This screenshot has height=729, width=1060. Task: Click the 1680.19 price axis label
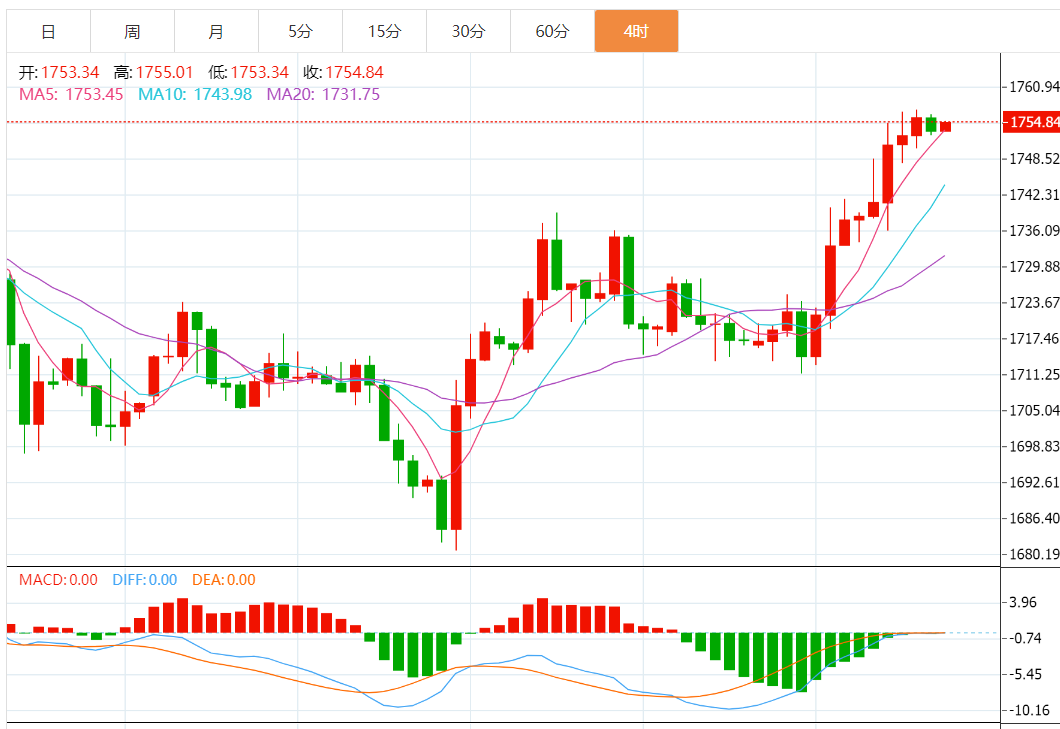click(x=1034, y=554)
